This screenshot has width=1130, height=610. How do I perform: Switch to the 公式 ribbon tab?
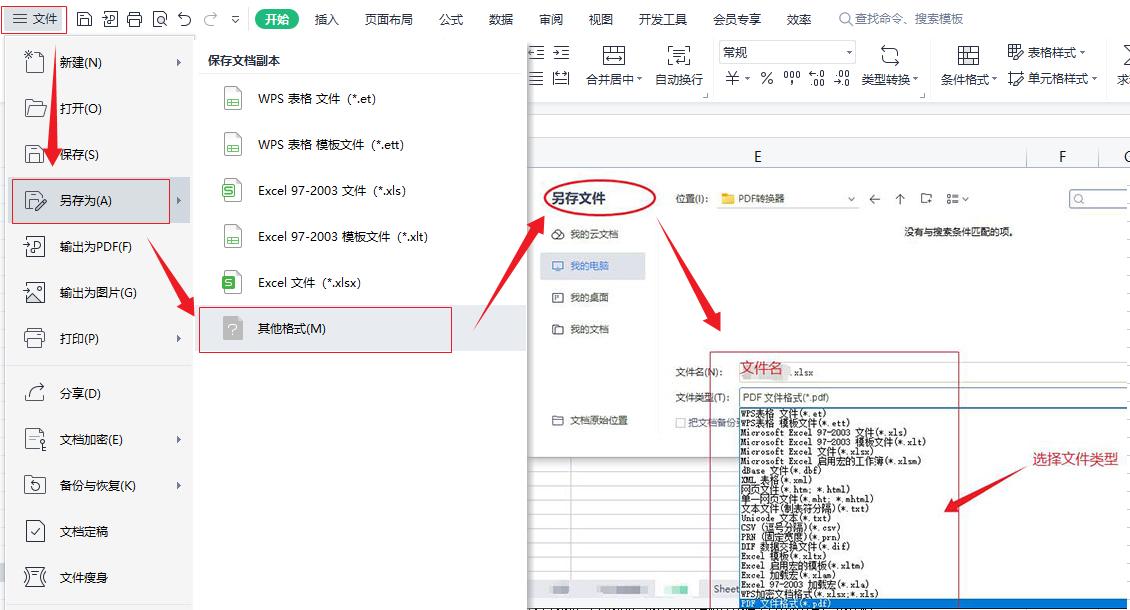pyautogui.click(x=451, y=19)
